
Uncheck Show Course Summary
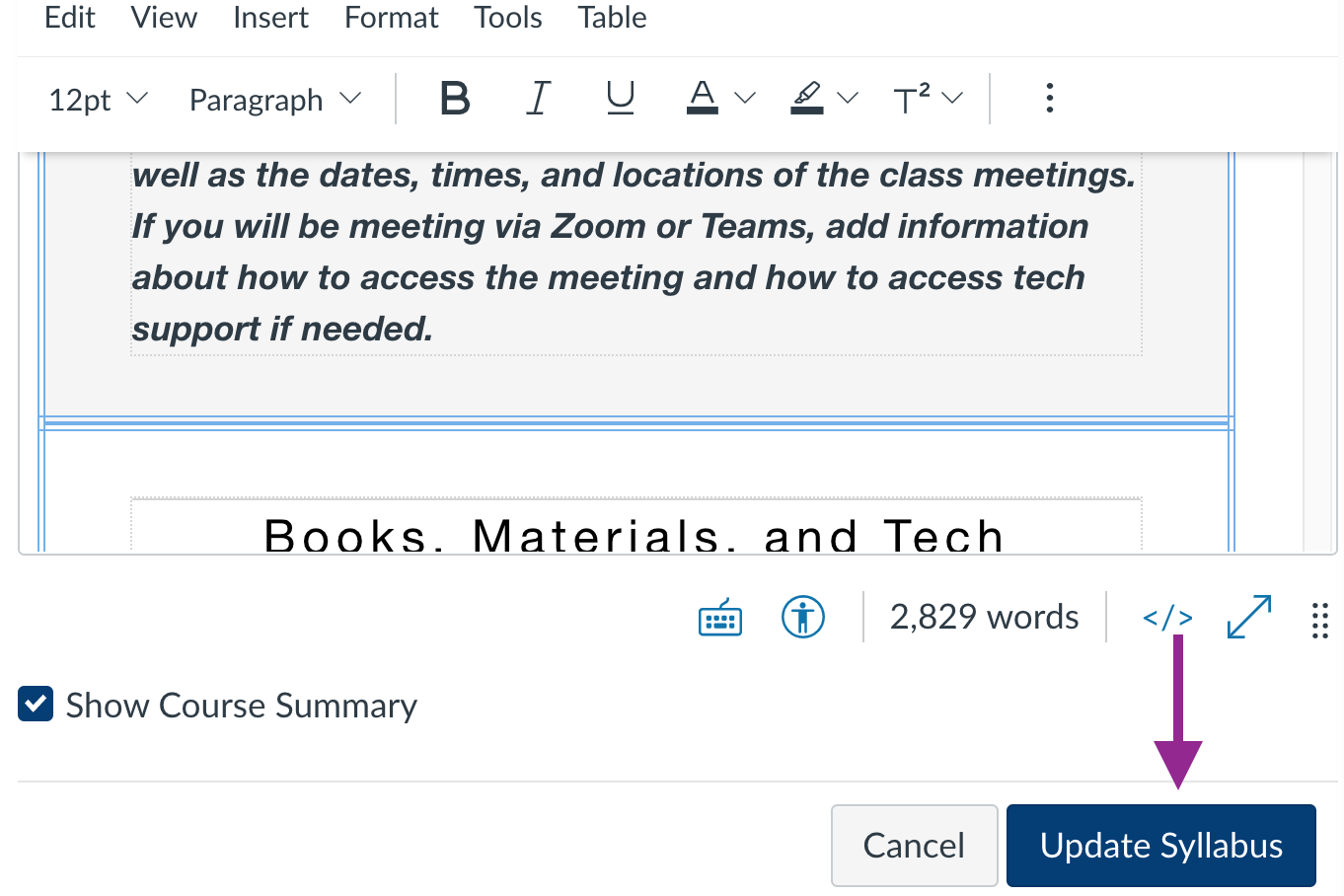click(x=35, y=705)
